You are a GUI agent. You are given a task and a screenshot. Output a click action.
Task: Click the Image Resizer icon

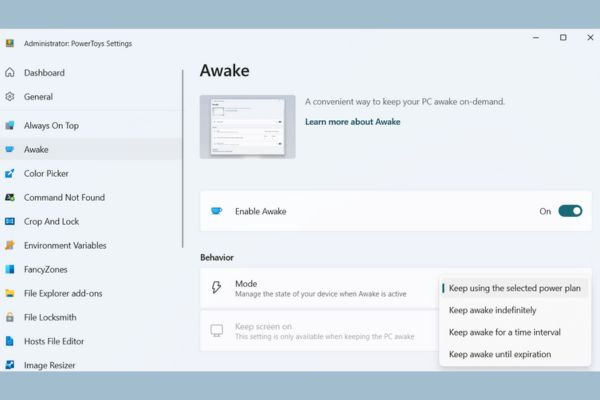pyautogui.click(x=10, y=365)
